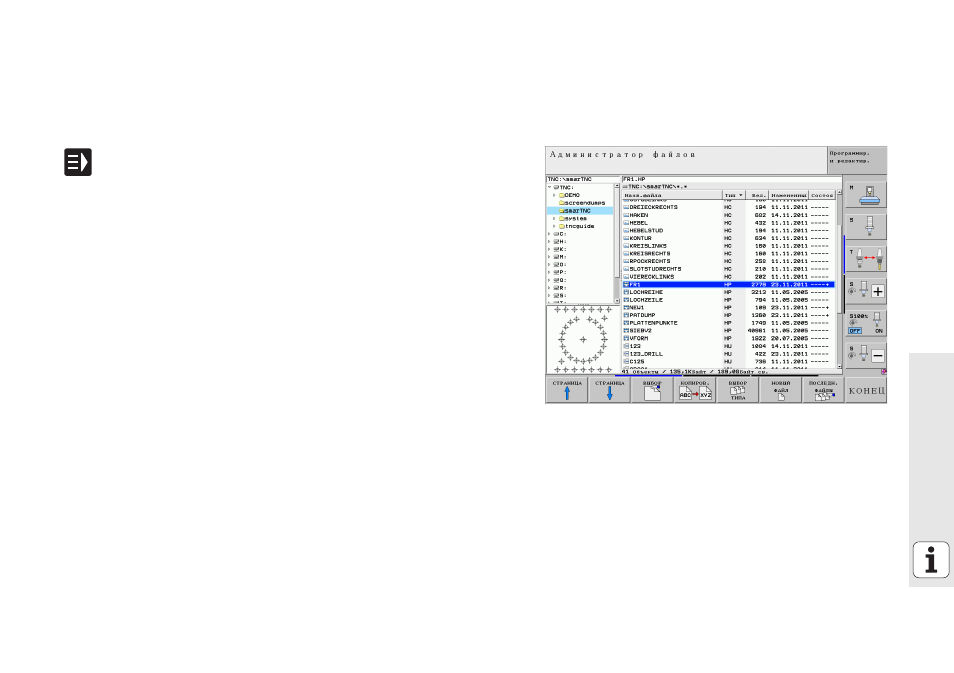Click the КОНЕЦ end softkey
Image resolution: width=954 pixels, height=673 pixels.
click(x=866, y=390)
